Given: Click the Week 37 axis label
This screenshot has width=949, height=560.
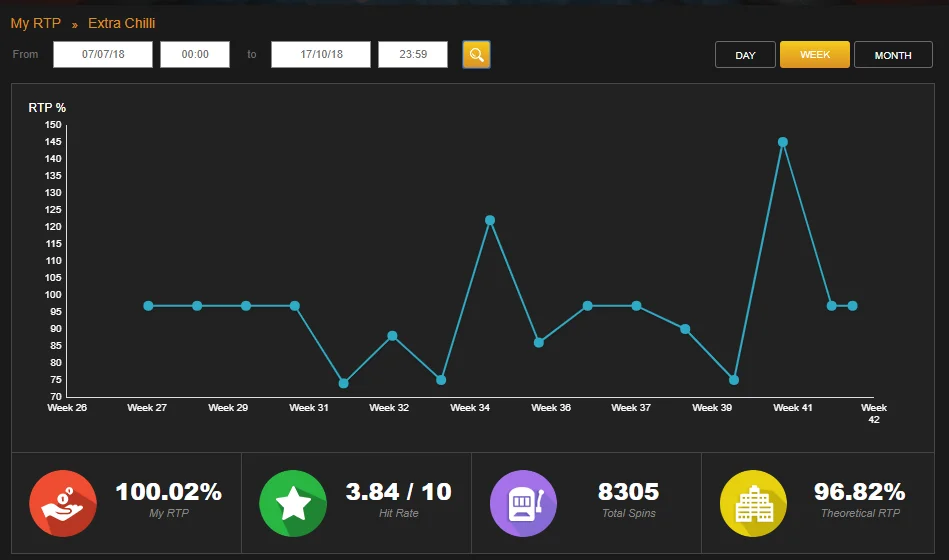Looking at the screenshot, I should [x=631, y=407].
